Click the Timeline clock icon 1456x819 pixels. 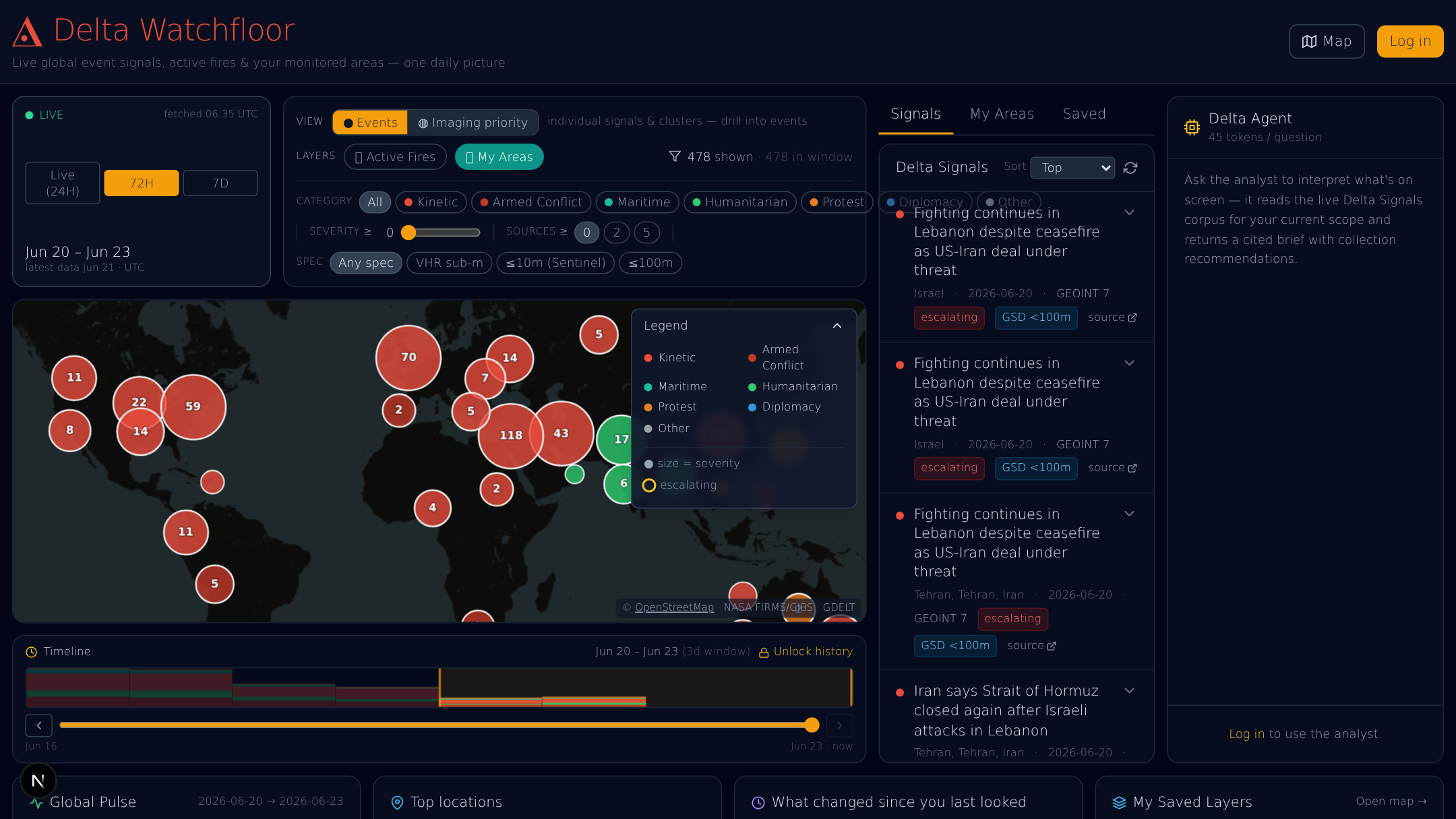point(31,652)
